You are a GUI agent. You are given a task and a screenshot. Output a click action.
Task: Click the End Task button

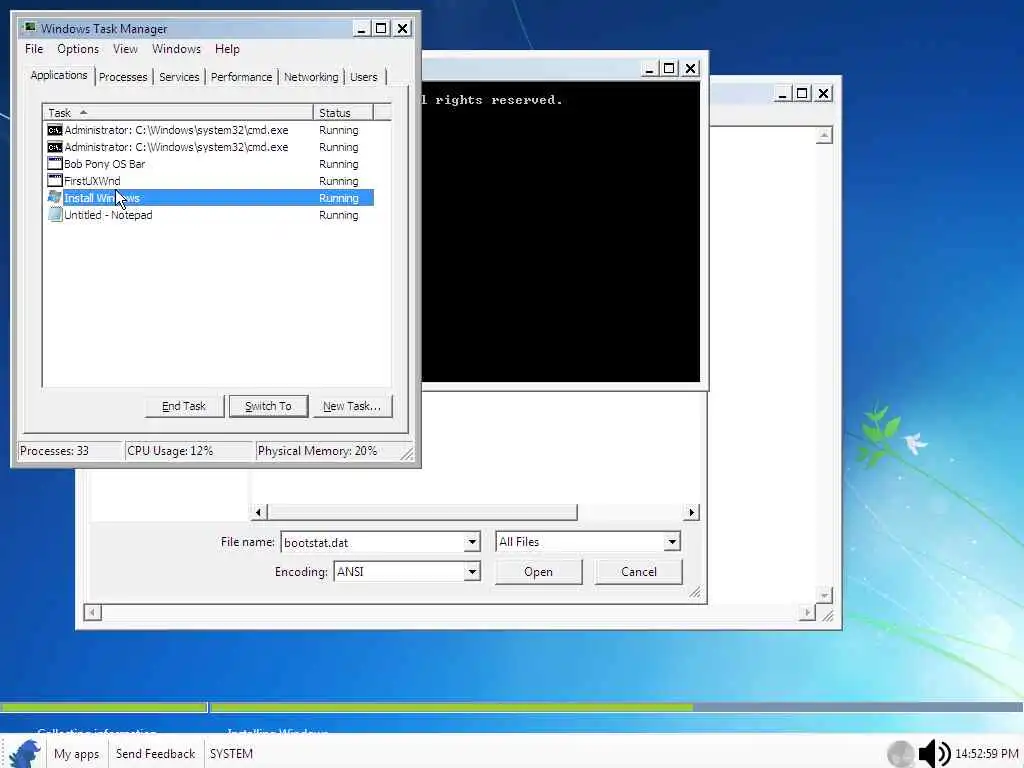(184, 406)
